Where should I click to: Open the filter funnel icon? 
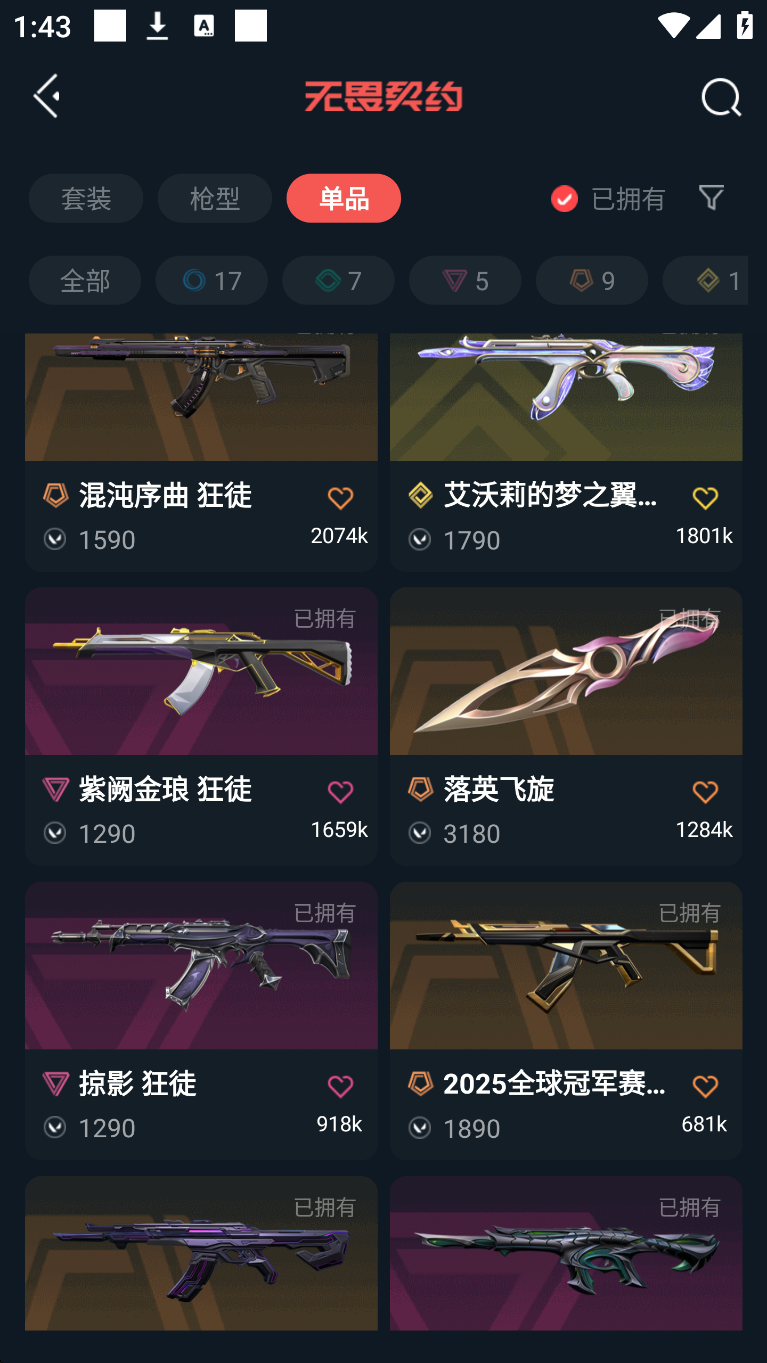[711, 197]
